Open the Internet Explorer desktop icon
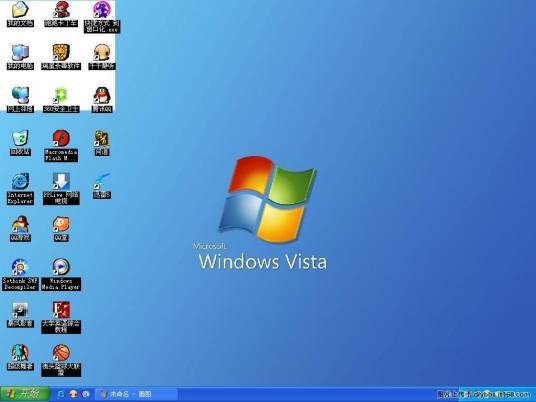Image resolution: width=536 pixels, height=402 pixels. click(20, 189)
